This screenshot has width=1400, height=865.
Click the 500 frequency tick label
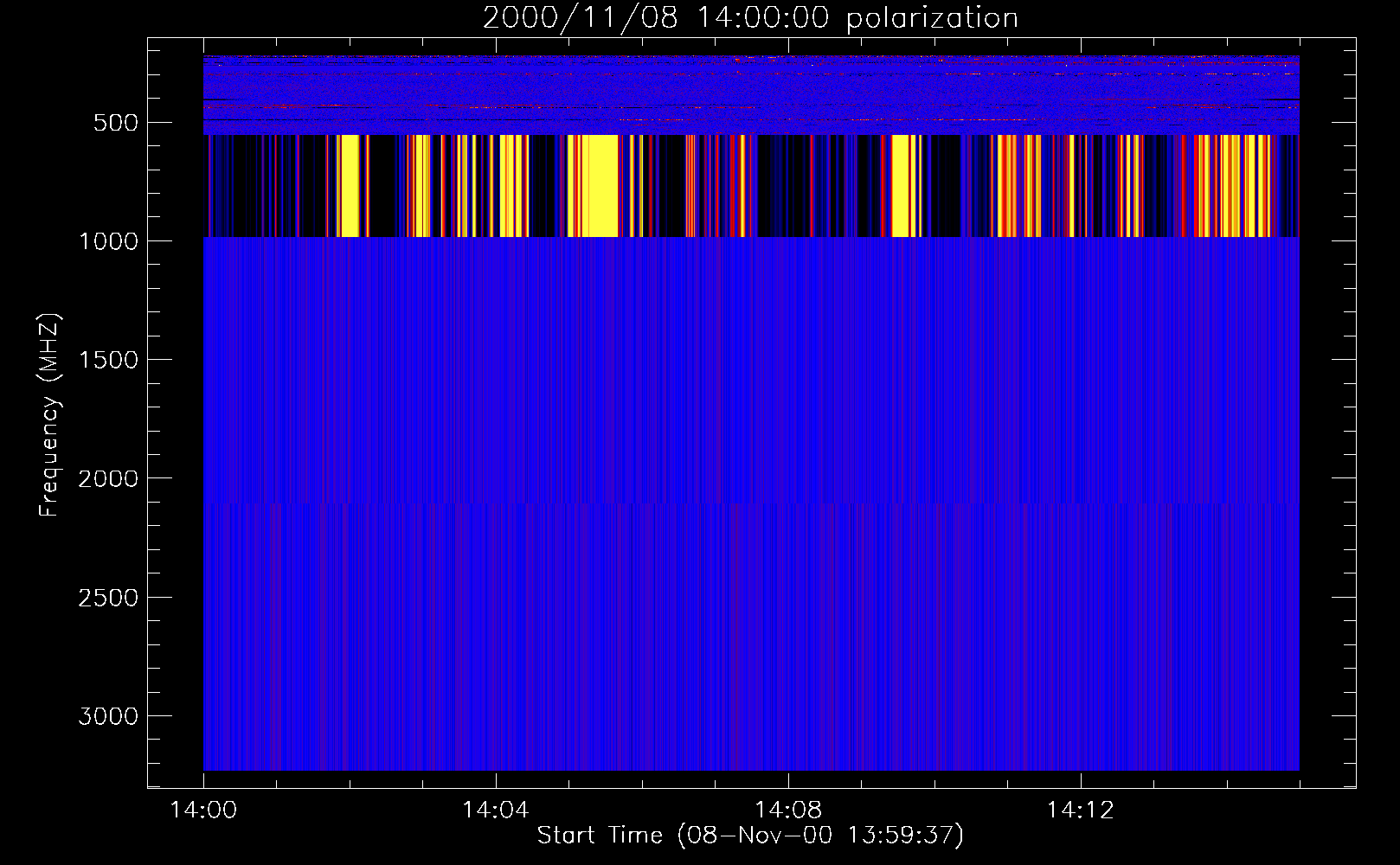[116, 123]
